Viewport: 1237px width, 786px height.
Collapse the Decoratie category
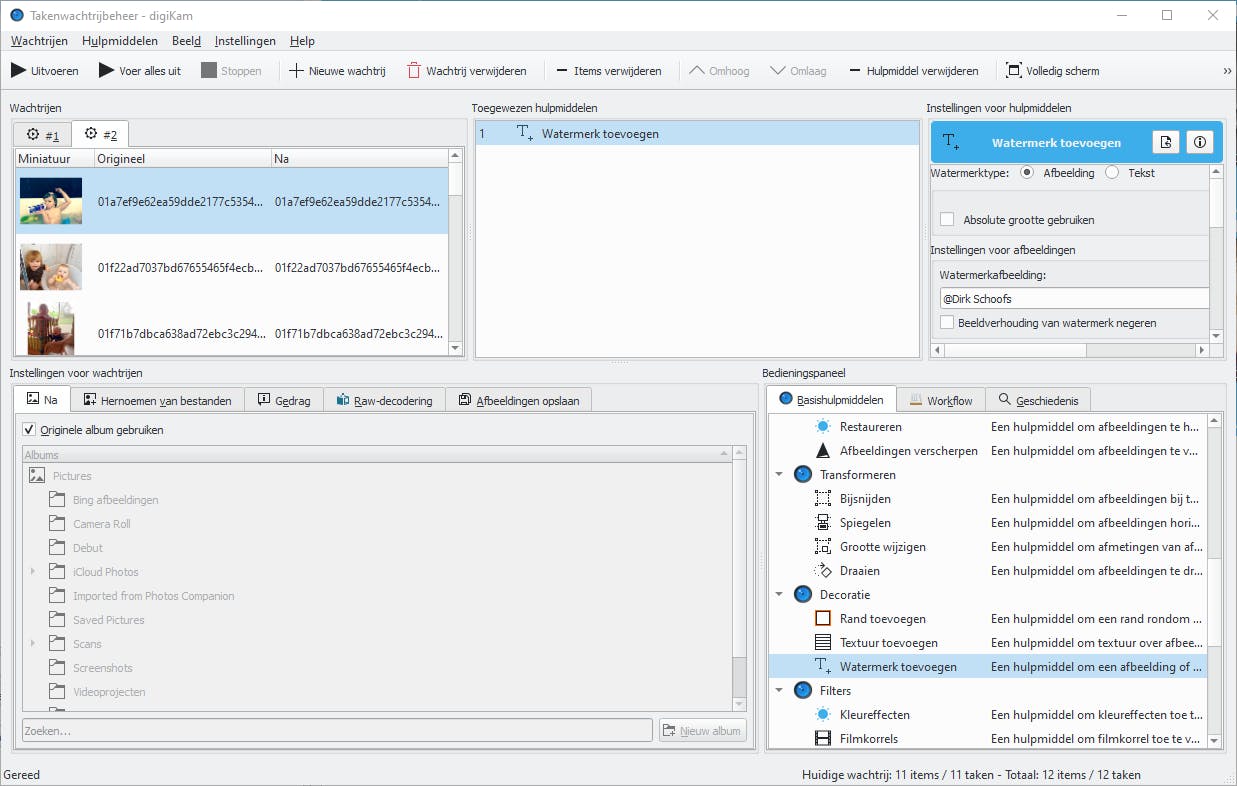(779, 595)
